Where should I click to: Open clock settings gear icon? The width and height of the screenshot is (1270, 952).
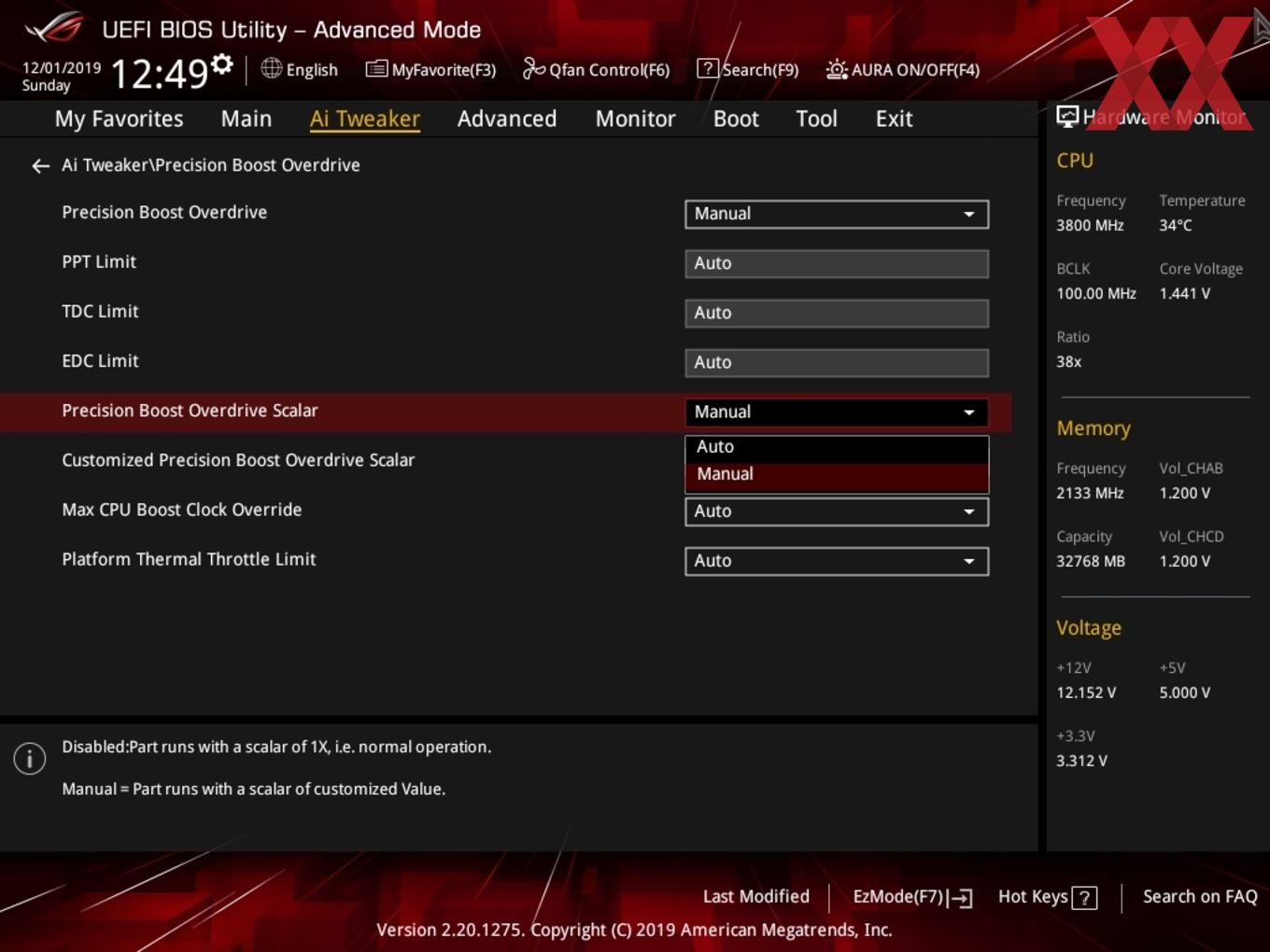[x=222, y=63]
